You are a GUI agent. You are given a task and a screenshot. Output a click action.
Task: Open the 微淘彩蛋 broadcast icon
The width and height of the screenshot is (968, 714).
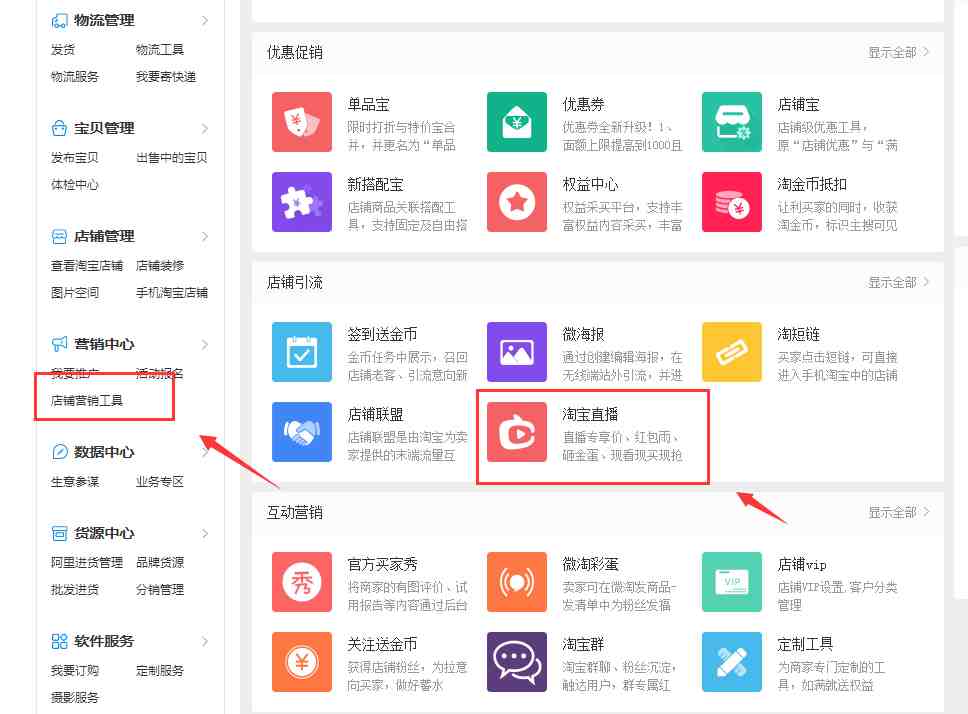pyautogui.click(x=517, y=582)
